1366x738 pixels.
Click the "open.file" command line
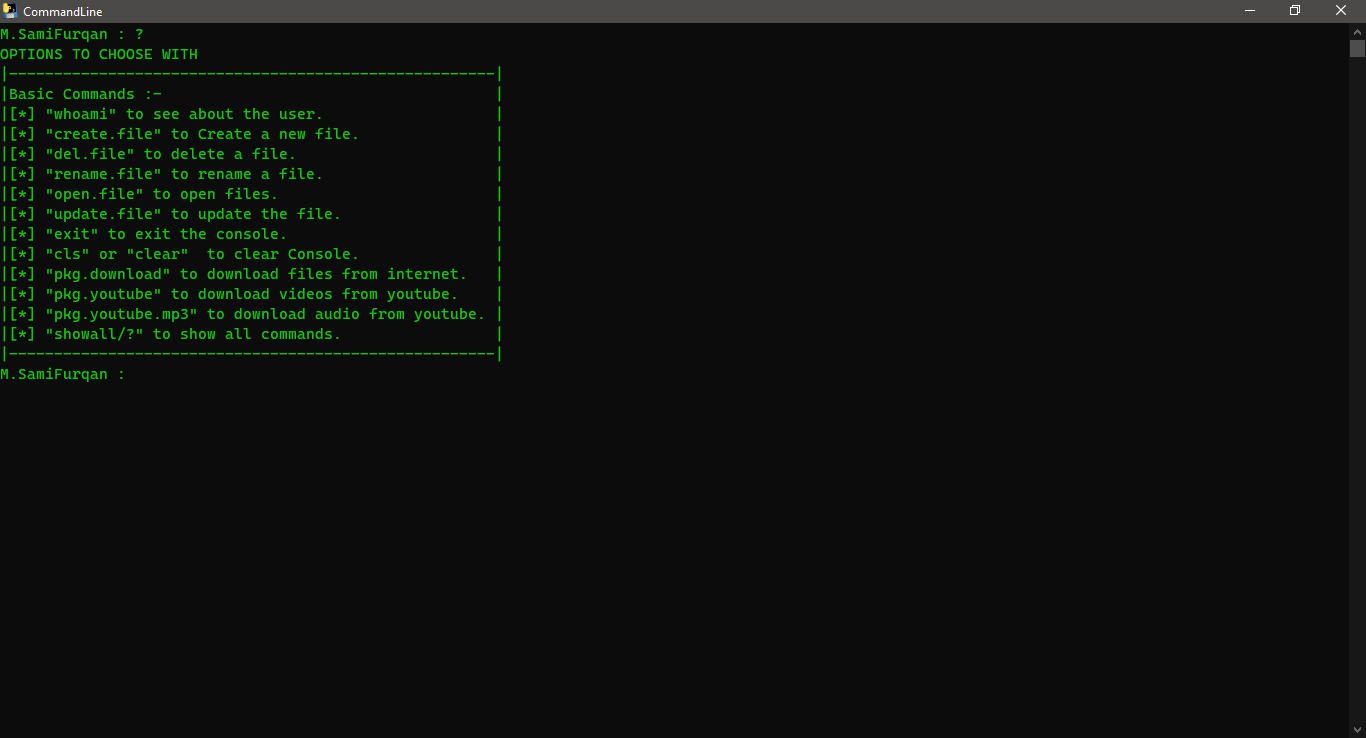click(x=143, y=194)
